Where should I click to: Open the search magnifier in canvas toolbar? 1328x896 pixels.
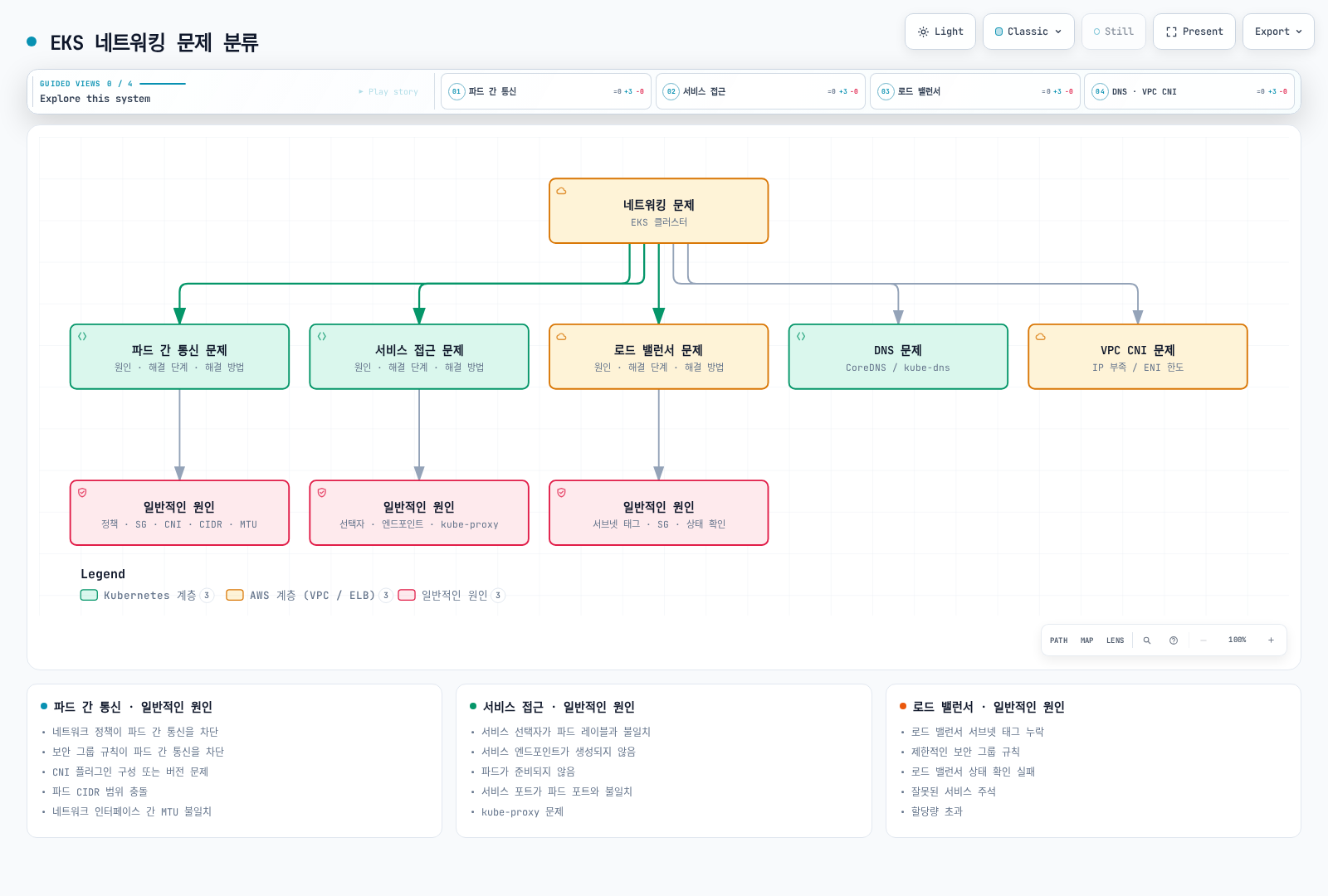(1147, 640)
